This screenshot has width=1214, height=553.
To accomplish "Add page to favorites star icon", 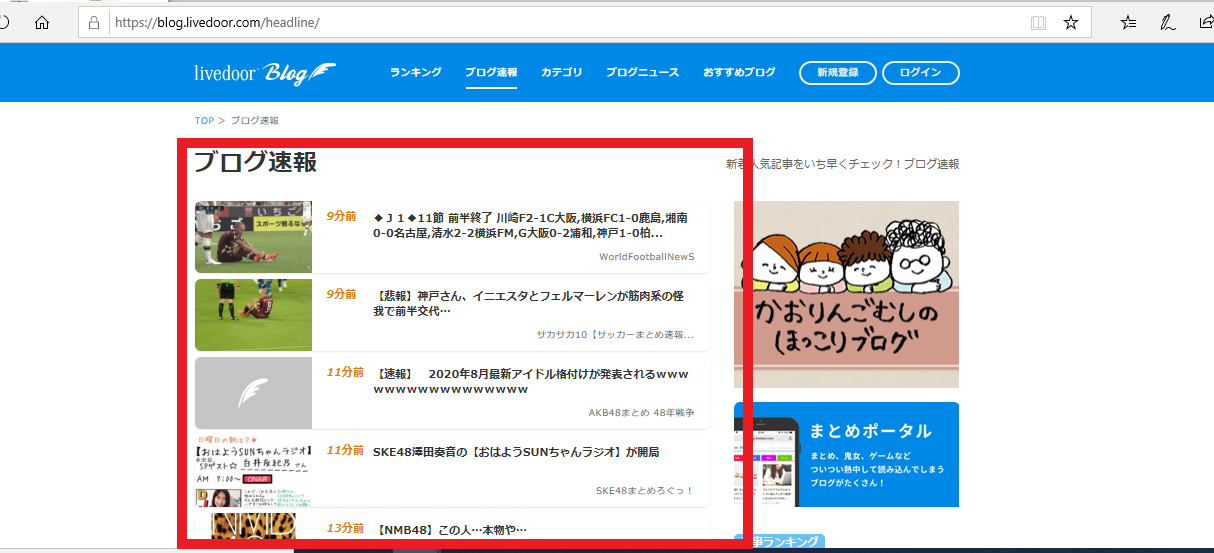I will click(1071, 22).
